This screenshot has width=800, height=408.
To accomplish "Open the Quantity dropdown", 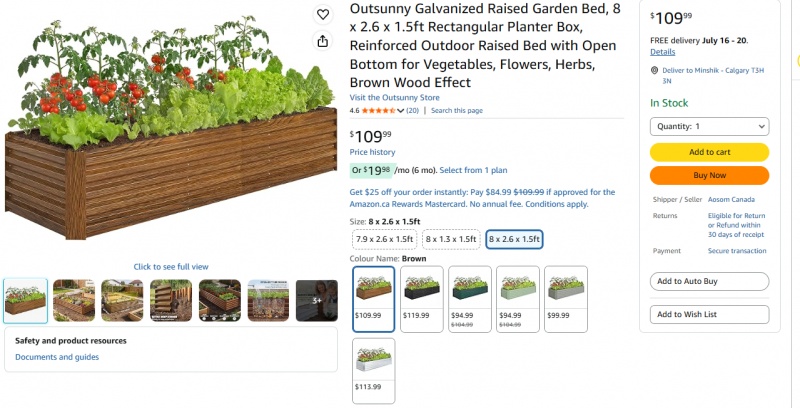I will (709, 126).
